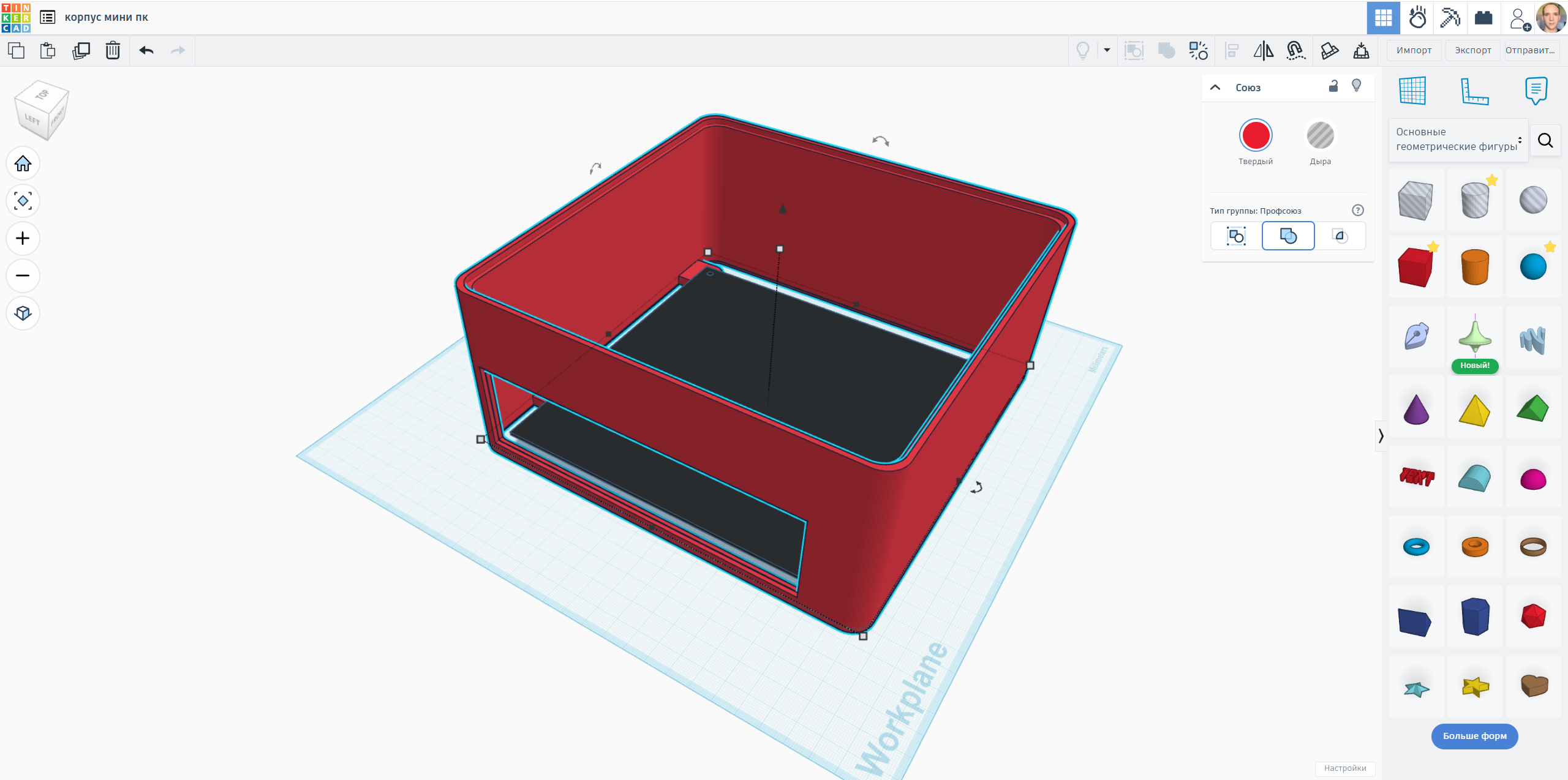Open the Ruler tool
The height and width of the screenshot is (780, 1568).
[x=1474, y=91]
